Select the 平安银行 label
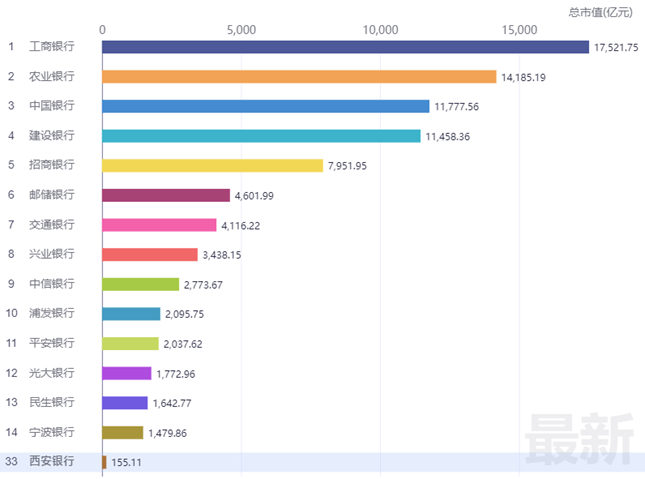This screenshot has width=645, height=479. click(51, 343)
